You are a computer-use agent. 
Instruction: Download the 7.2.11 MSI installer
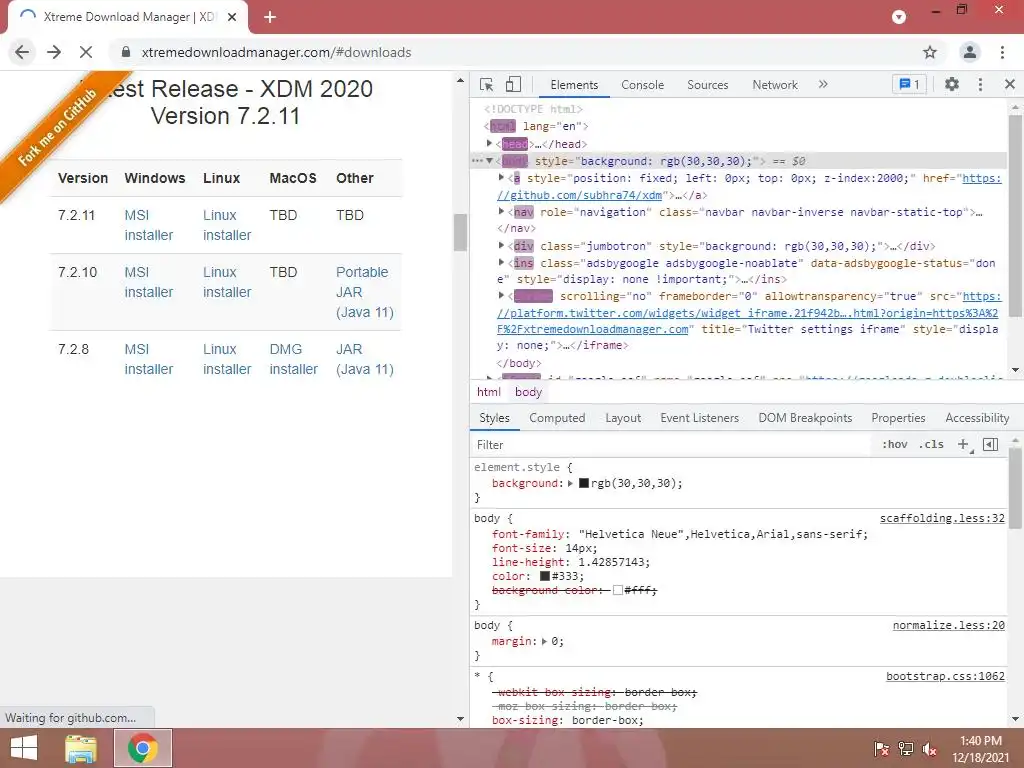point(148,225)
